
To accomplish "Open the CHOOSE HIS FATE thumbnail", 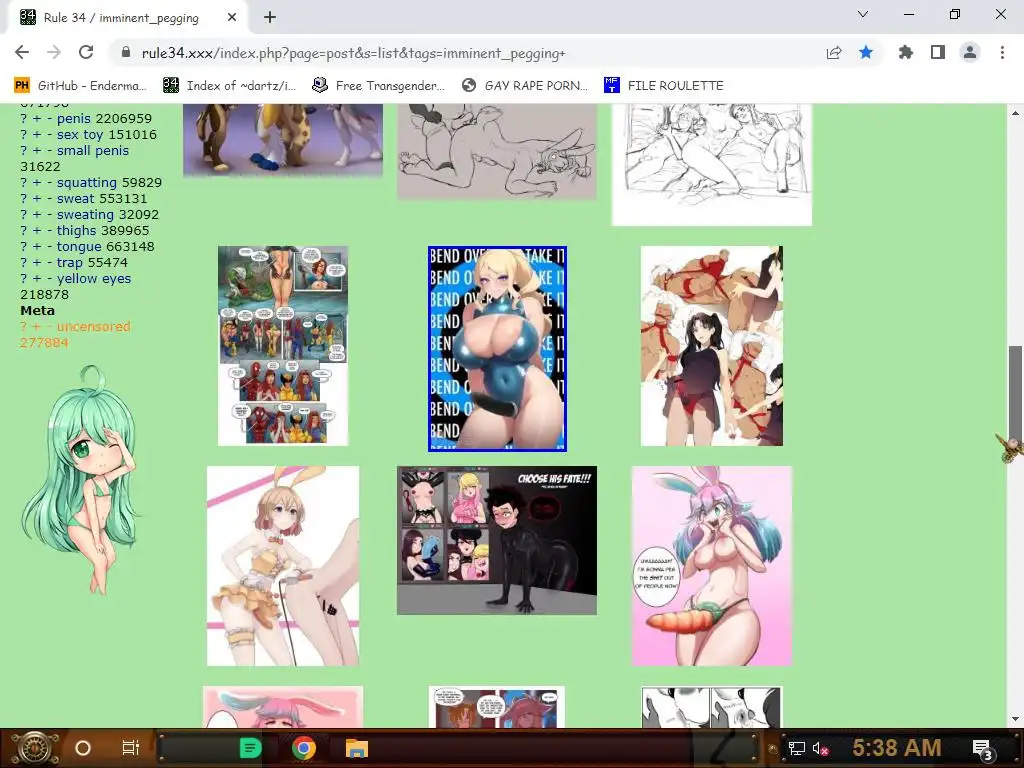I will point(497,540).
